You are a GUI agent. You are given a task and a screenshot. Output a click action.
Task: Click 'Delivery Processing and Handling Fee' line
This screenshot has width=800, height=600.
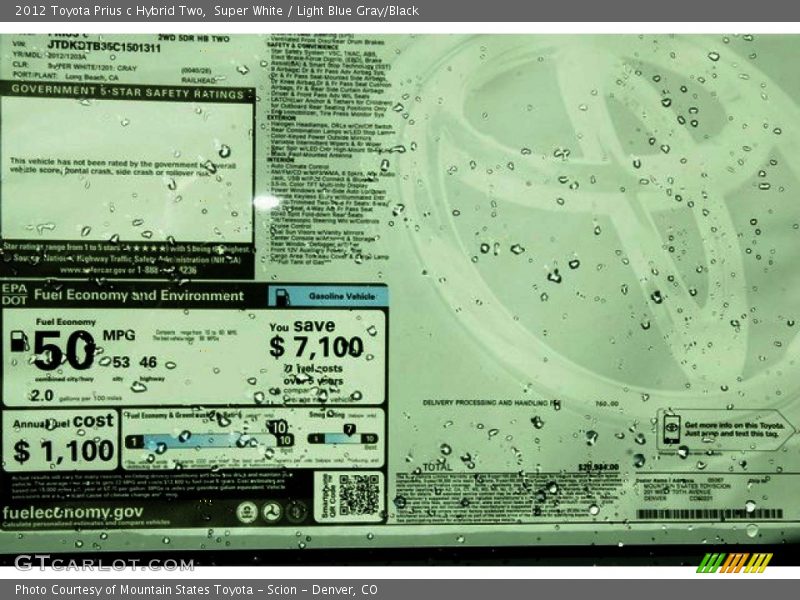tap(491, 403)
